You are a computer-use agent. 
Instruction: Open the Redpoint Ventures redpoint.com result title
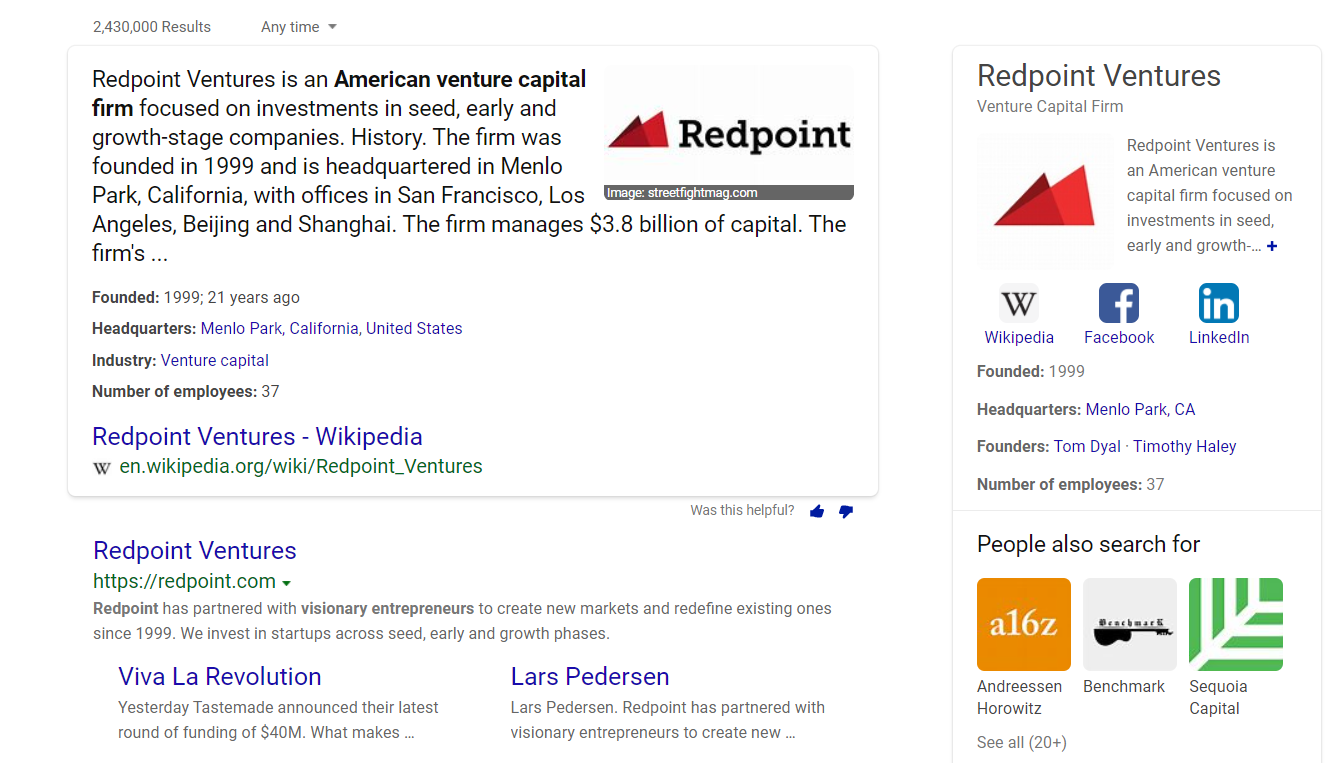(195, 550)
